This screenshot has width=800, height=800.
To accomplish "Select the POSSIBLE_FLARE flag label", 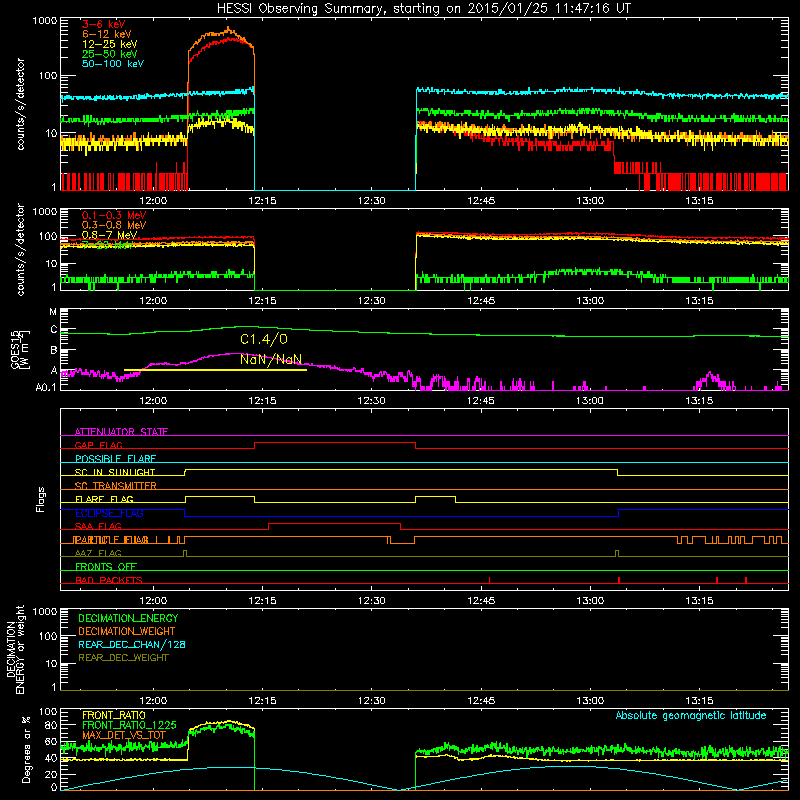I will [115, 459].
